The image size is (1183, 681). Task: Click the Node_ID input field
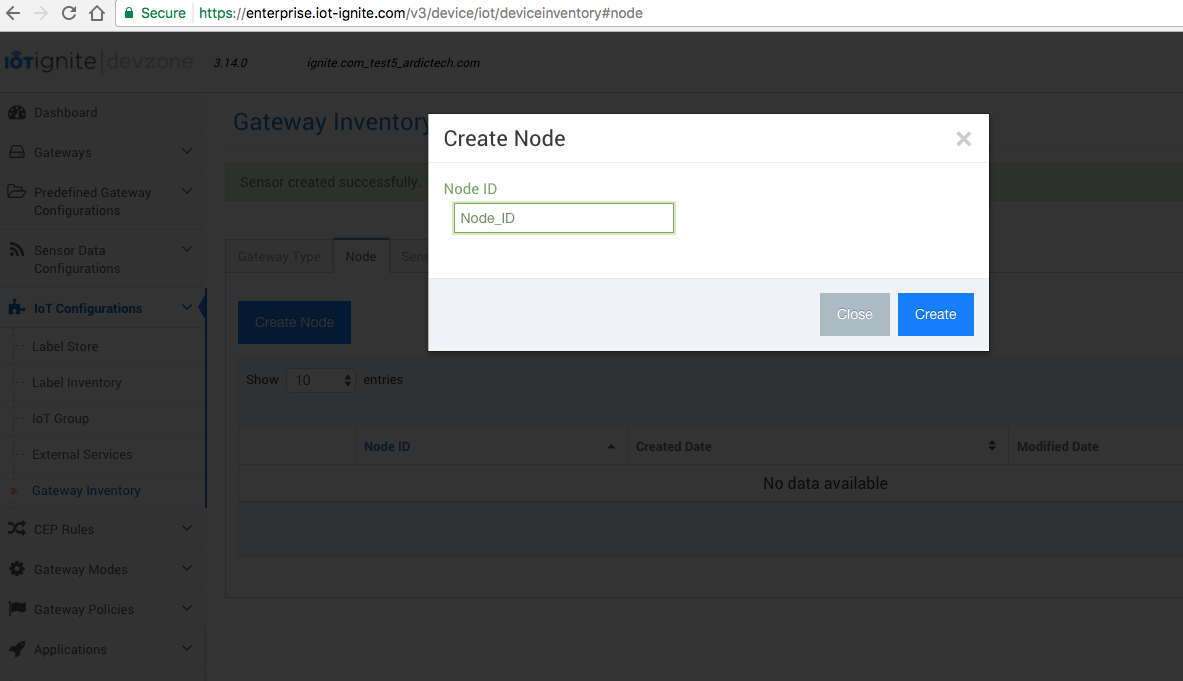pyautogui.click(x=563, y=217)
